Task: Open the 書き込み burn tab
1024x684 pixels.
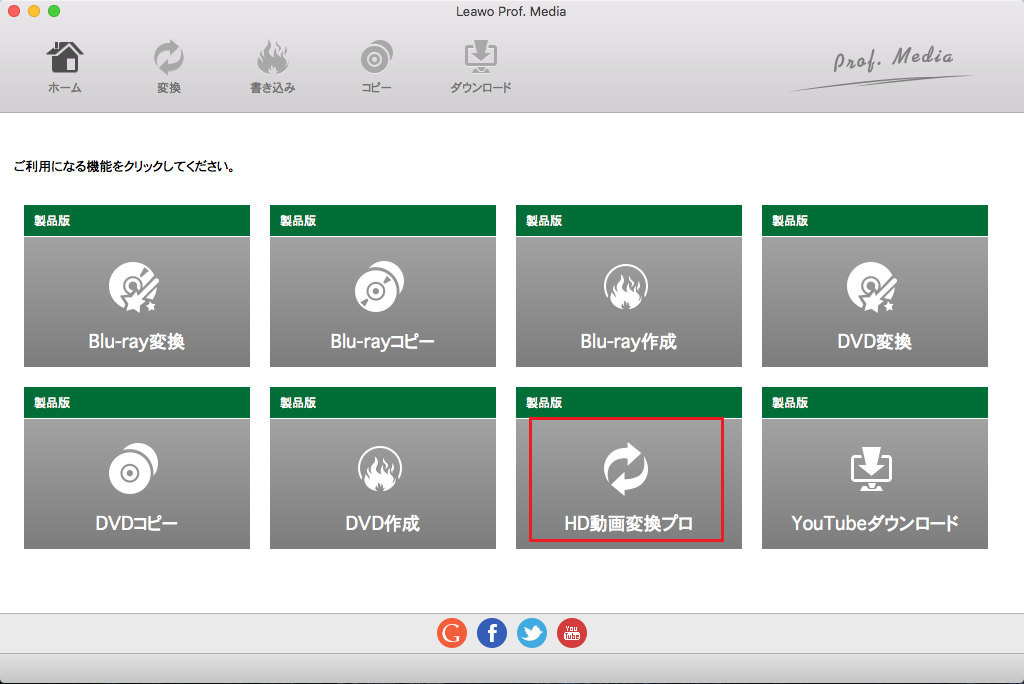Action: point(272,67)
